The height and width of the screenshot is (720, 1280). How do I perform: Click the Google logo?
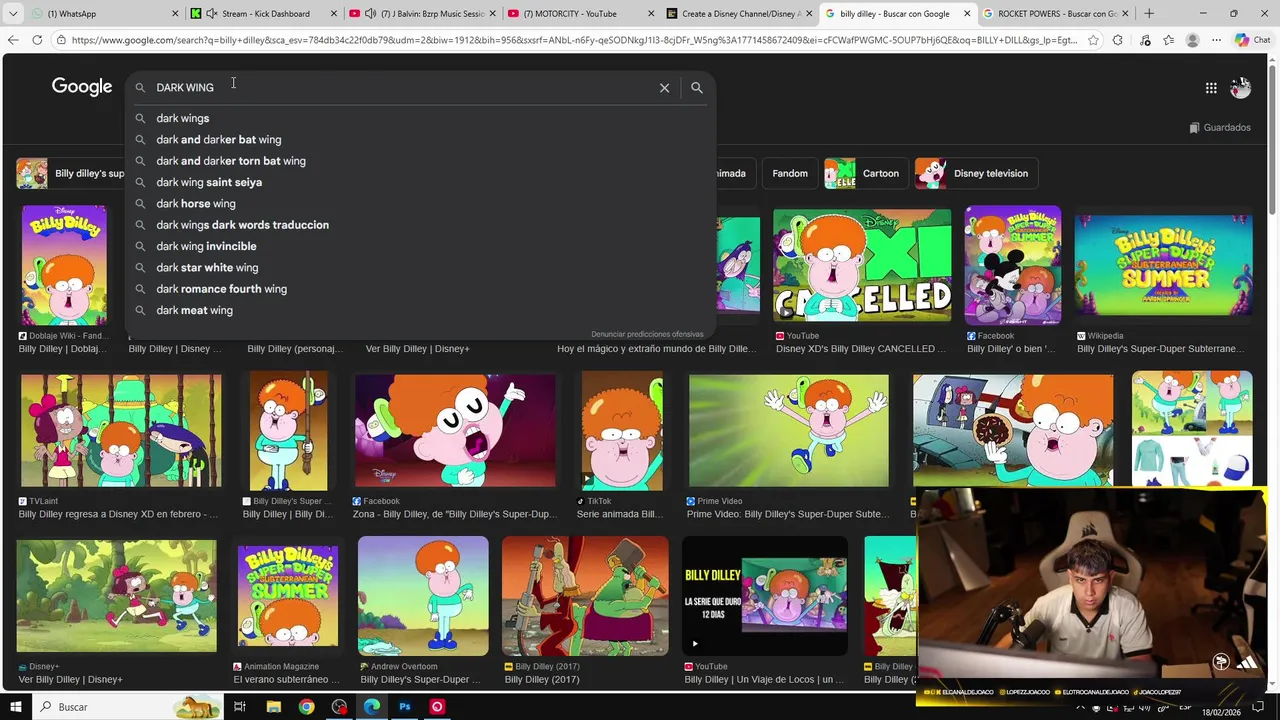click(82, 87)
